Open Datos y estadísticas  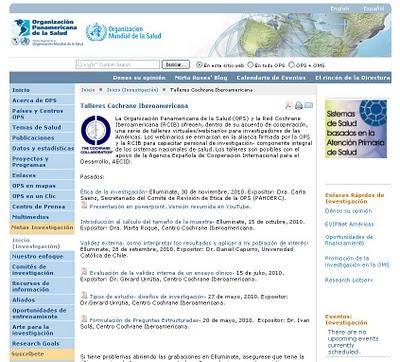coord(42,148)
